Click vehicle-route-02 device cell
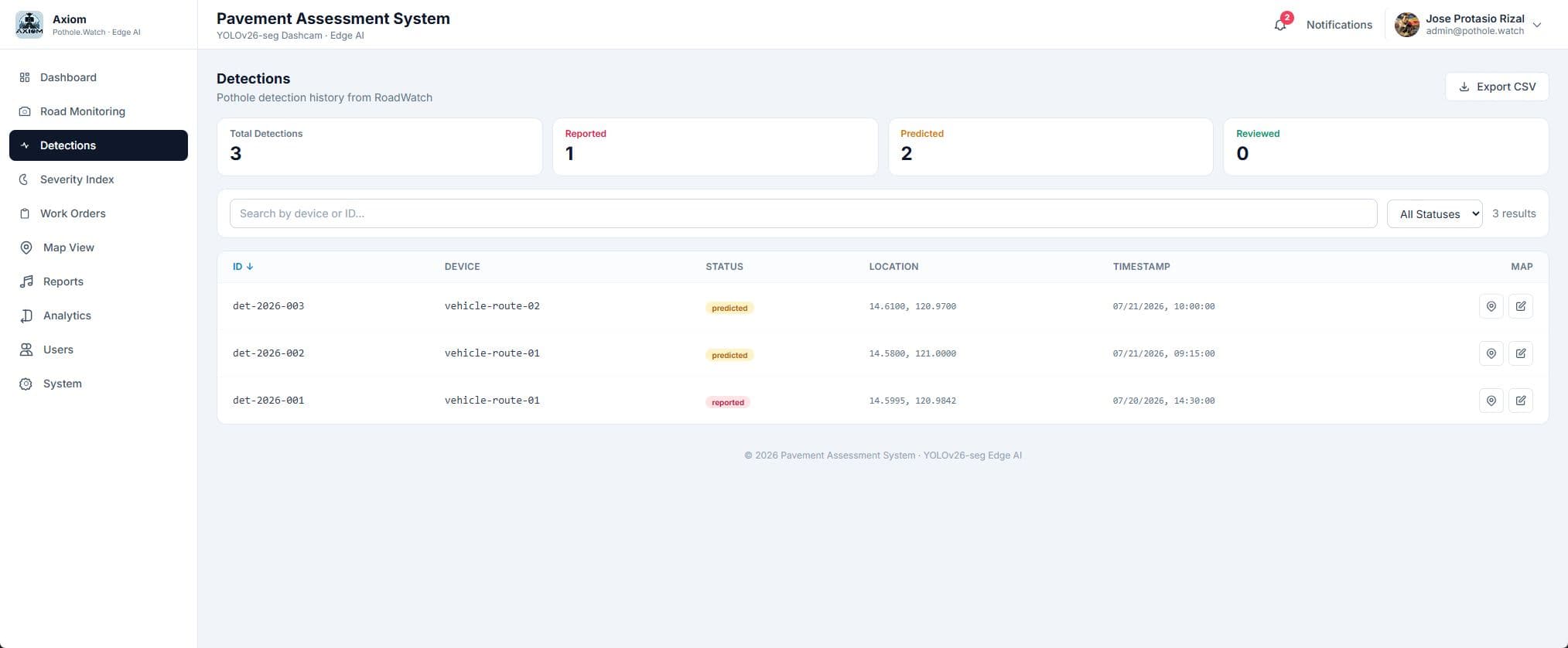Screen dimensions: 1568x648 point(492,306)
